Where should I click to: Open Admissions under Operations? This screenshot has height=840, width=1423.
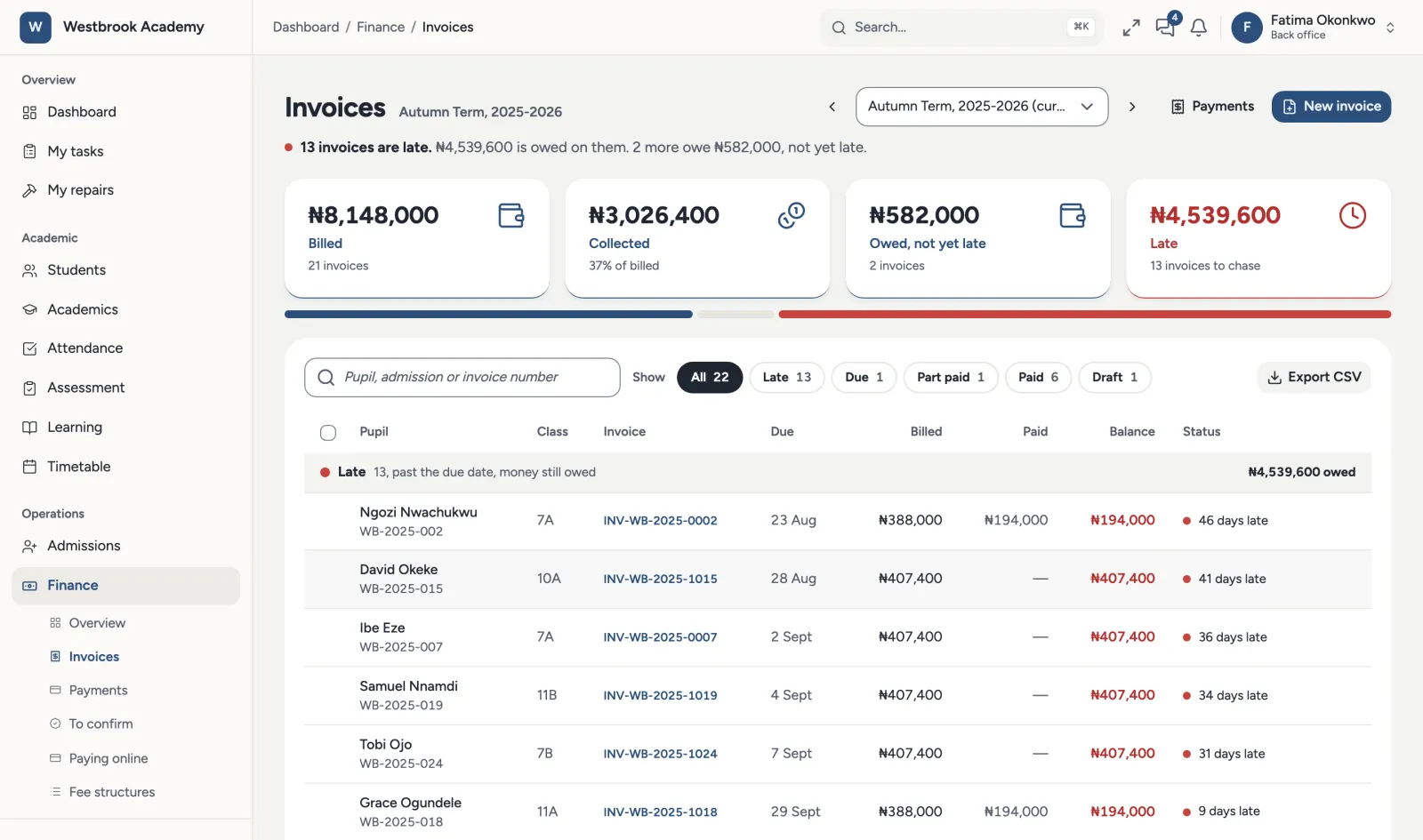[x=126, y=546]
